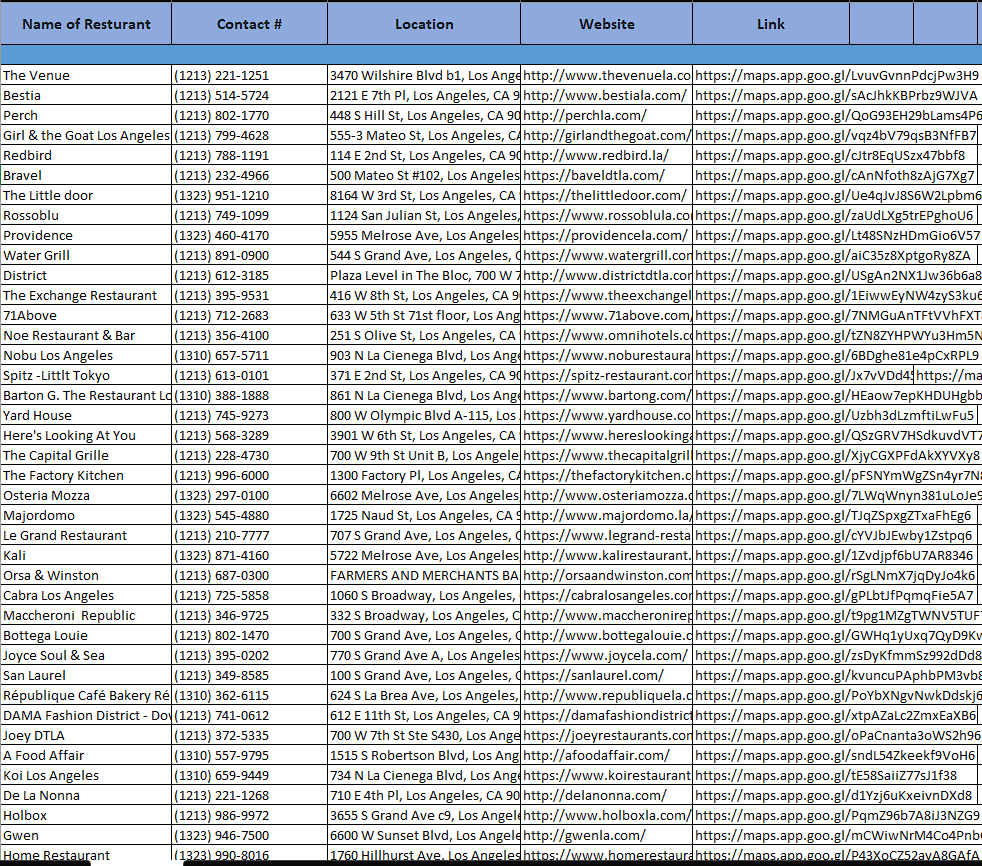Select "The Little door" name cell
982x866 pixels.
pos(86,195)
